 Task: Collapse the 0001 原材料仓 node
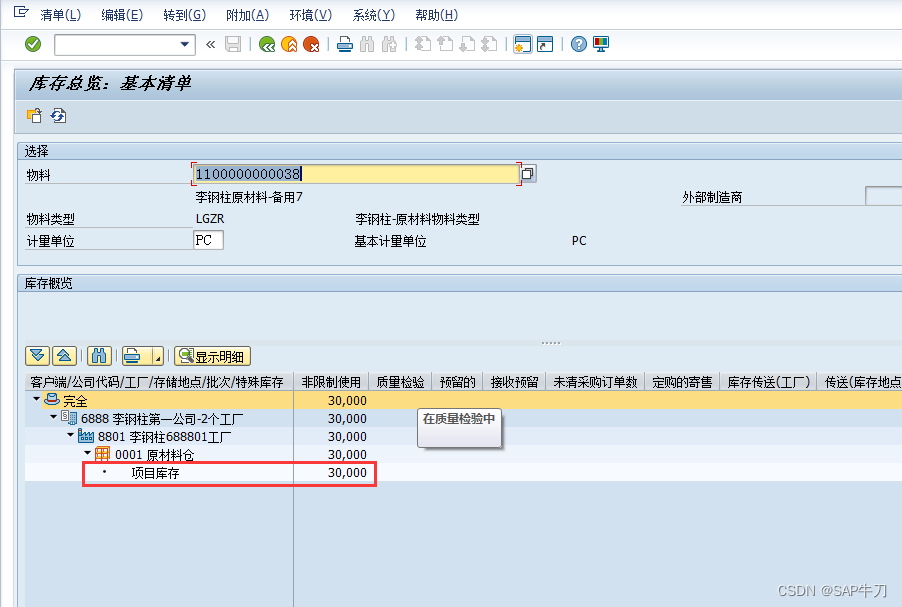[87, 452]
